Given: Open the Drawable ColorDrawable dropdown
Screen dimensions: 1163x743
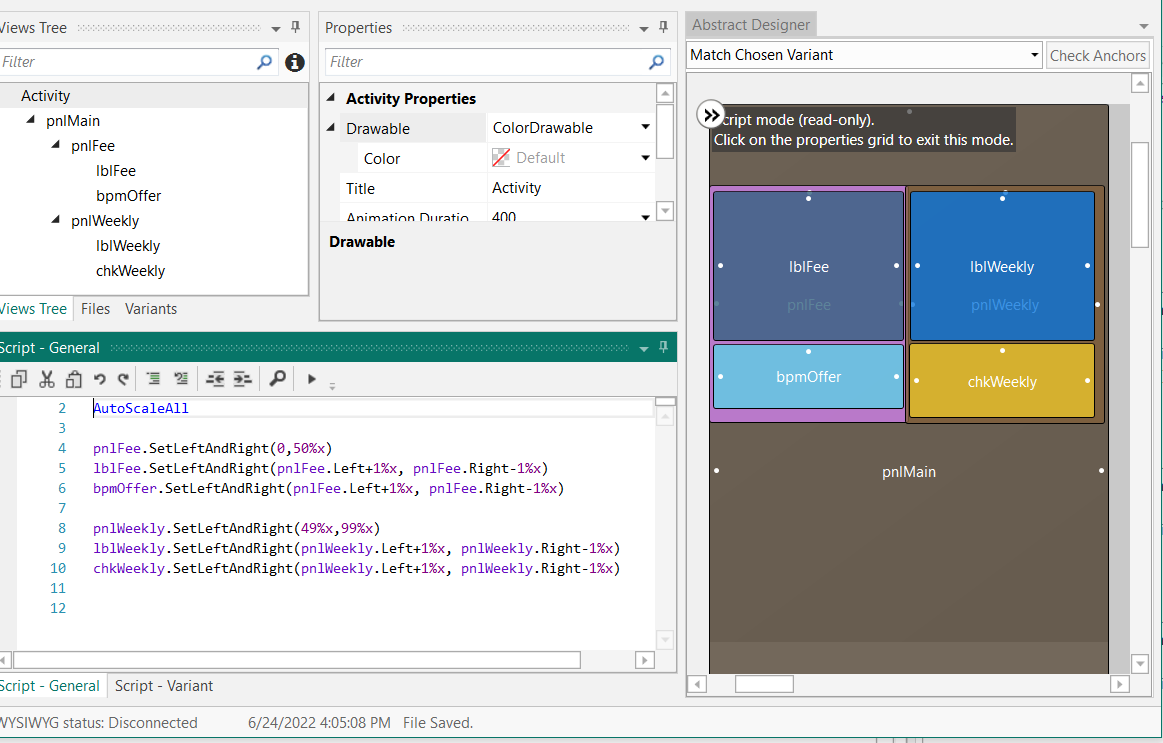Looking at the screenshot, I should [x=645, y=128].
